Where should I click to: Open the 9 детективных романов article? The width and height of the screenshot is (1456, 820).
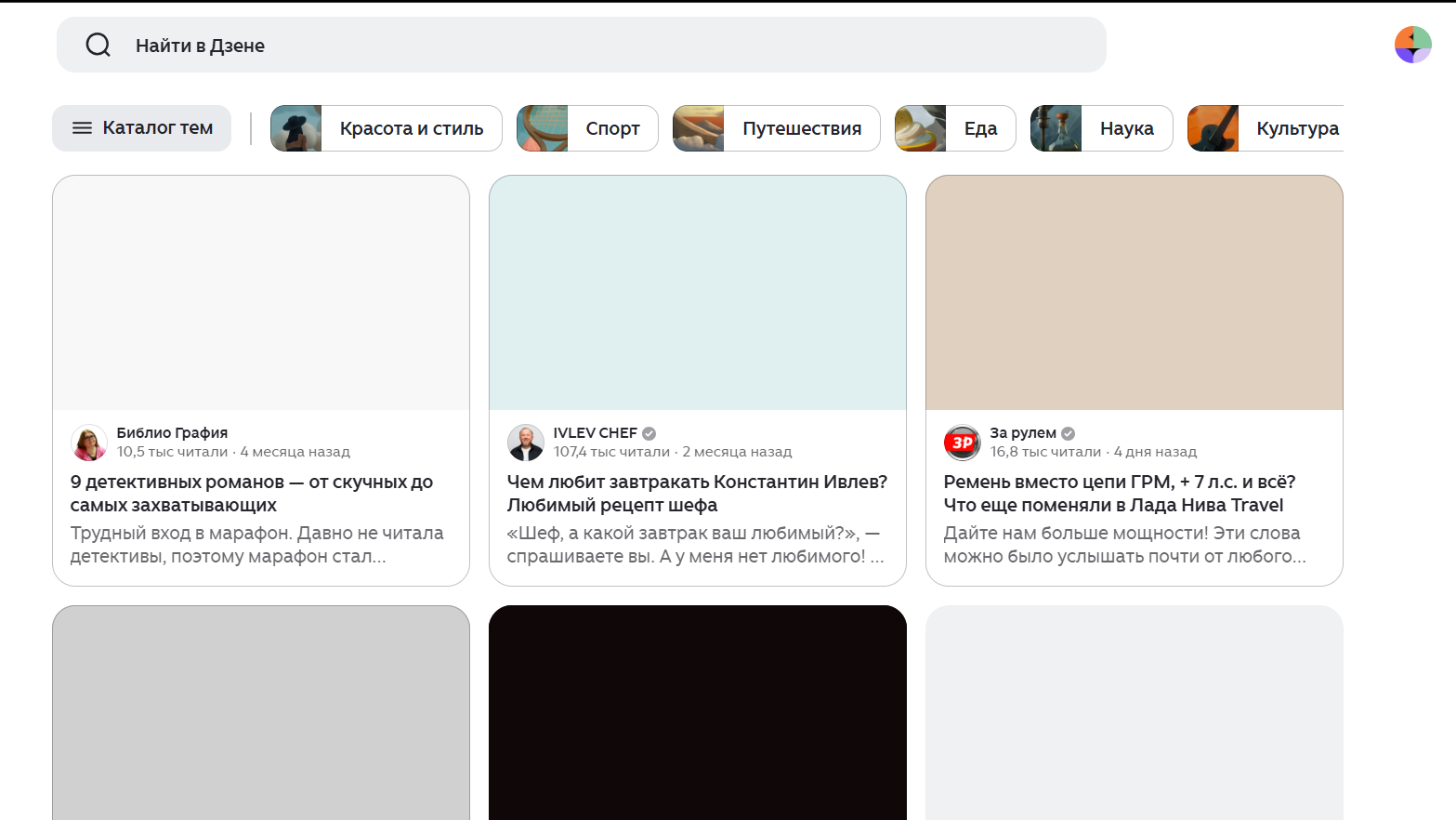pyautogui.click(x=251, y=494)
